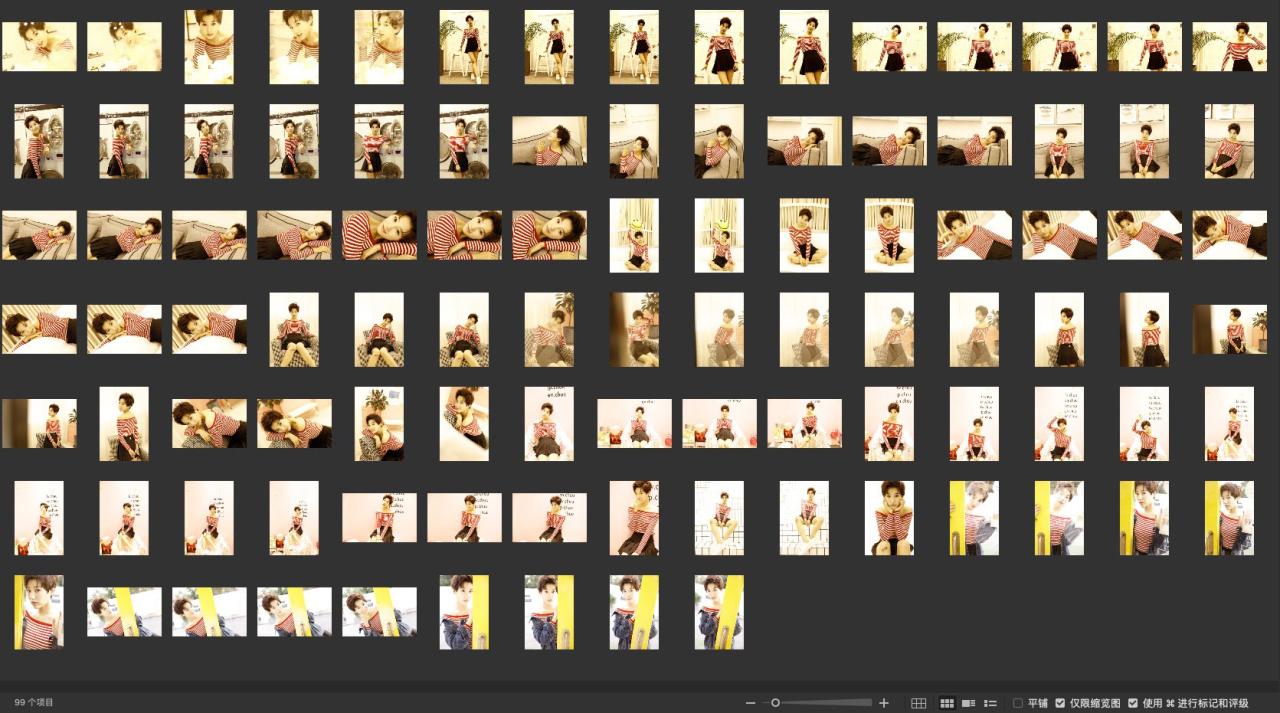The image size is (1280, 713).
Task: Click the lock thumbnail grid icon
Action: (x=918, y=703)
